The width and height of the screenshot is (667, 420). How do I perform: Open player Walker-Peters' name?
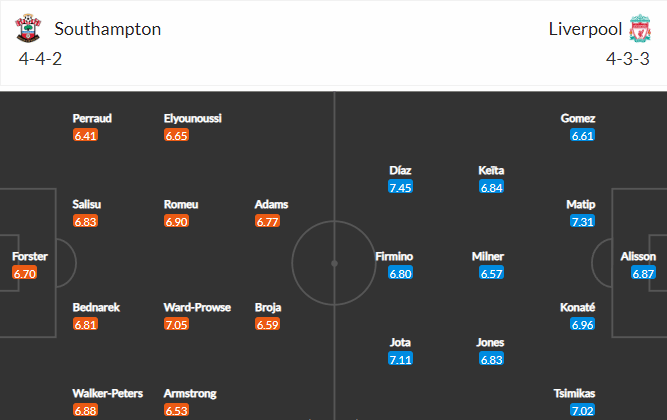click(x=108, y=393)
